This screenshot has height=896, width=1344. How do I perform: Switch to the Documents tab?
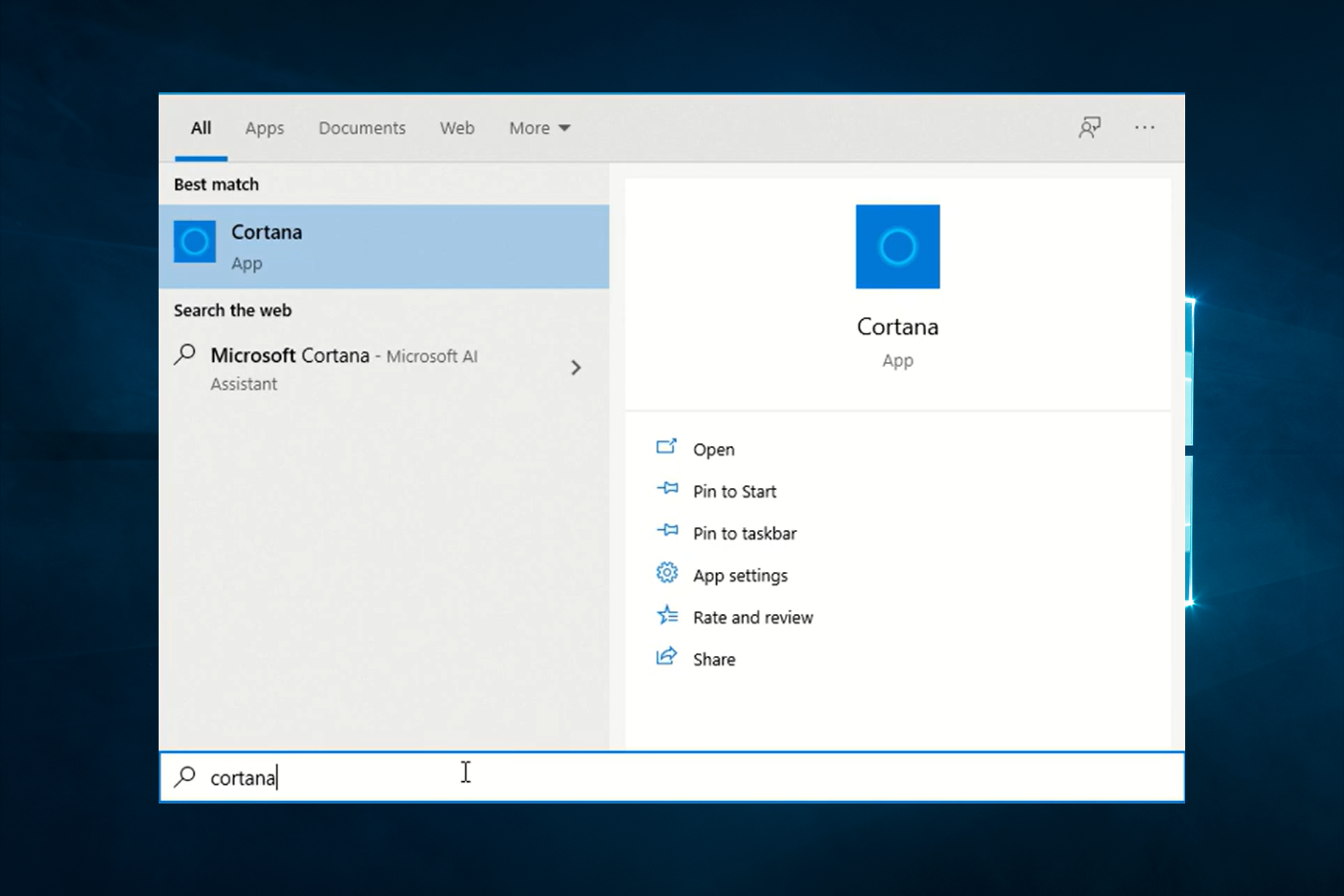coord(362,128)
